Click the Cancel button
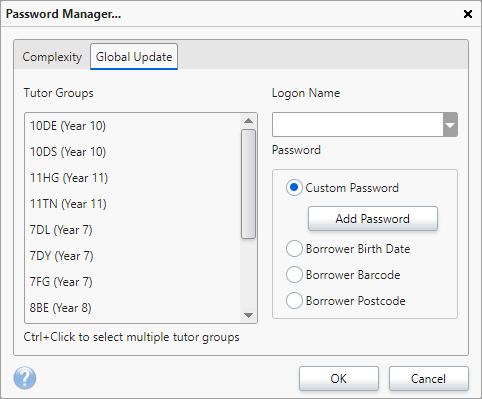 429,379
